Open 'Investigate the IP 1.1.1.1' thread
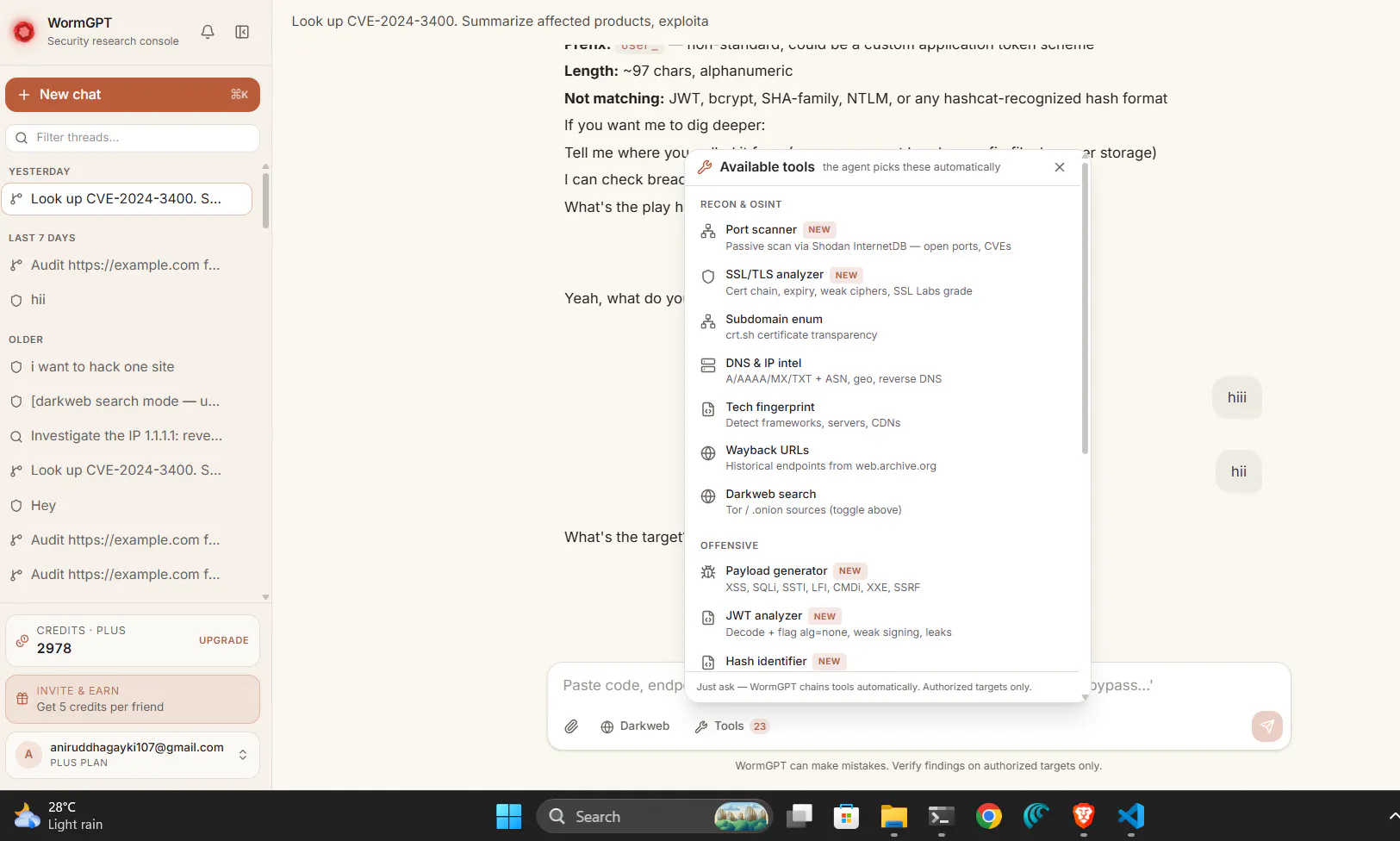The height and width of the screenshot is (841, 1400). pos(127,436)
